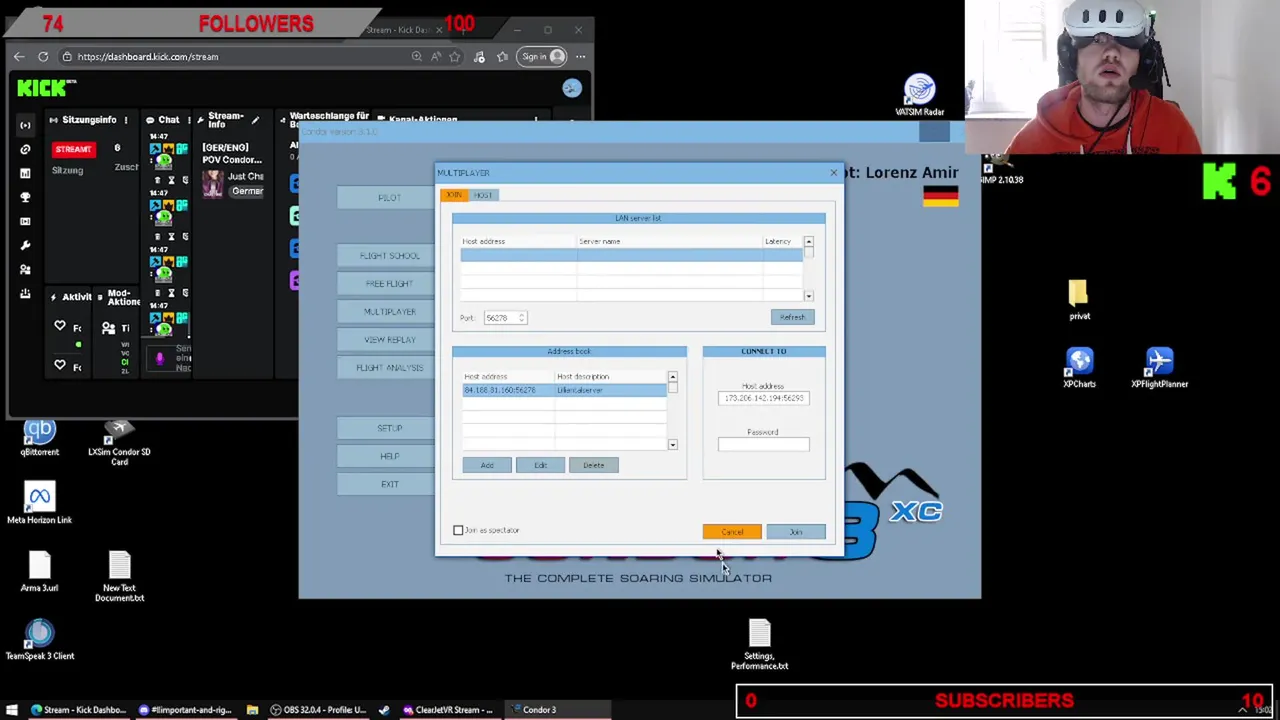Click the browser Sign in button
Viewport: 1280px width, 720px height.
pyautogui.click(x=542, y=57)
